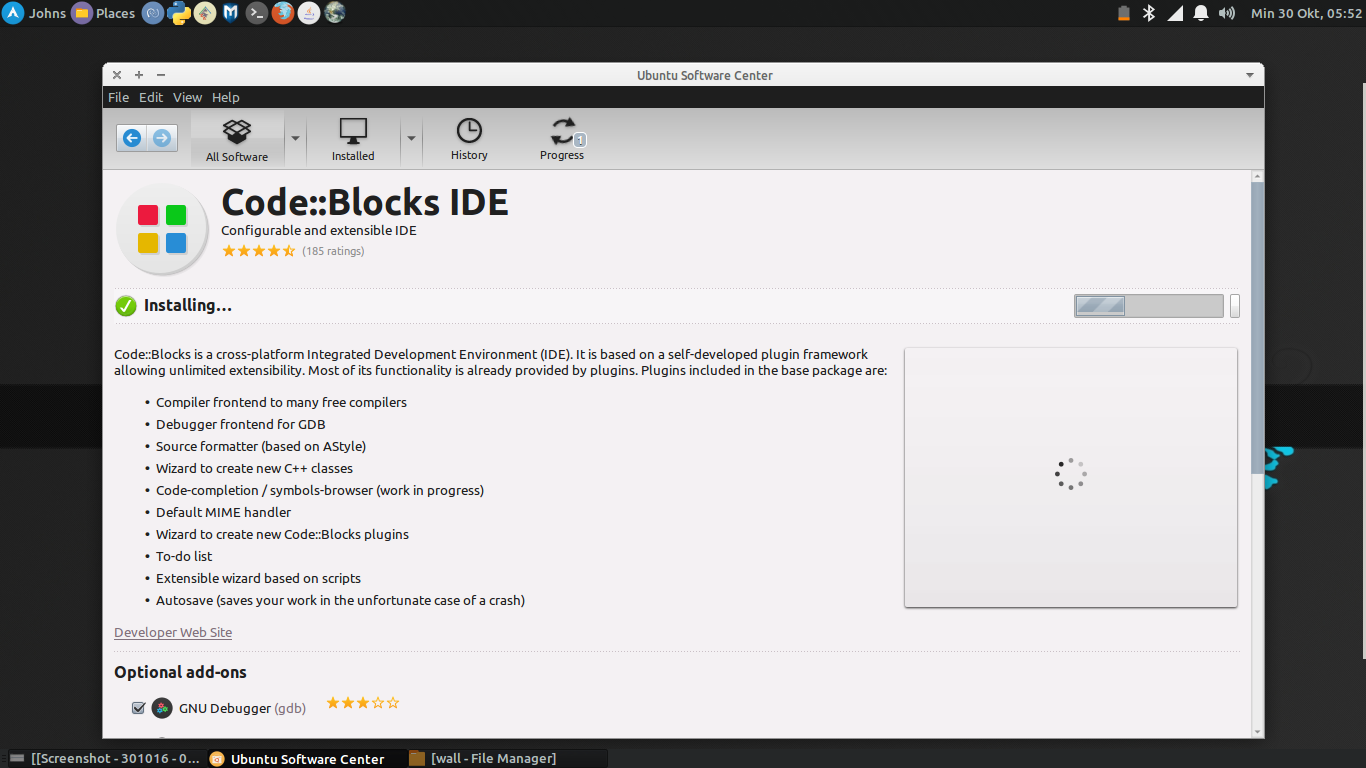Click the Code::Blocks application icon

point(162,228)
